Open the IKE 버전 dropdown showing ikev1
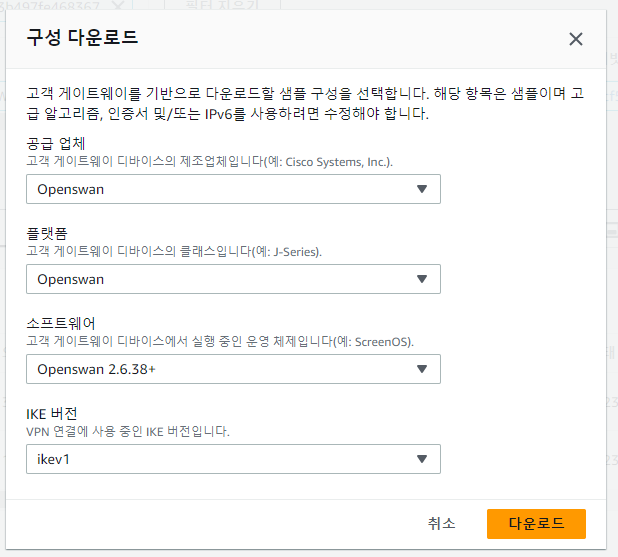 point(233,459)
